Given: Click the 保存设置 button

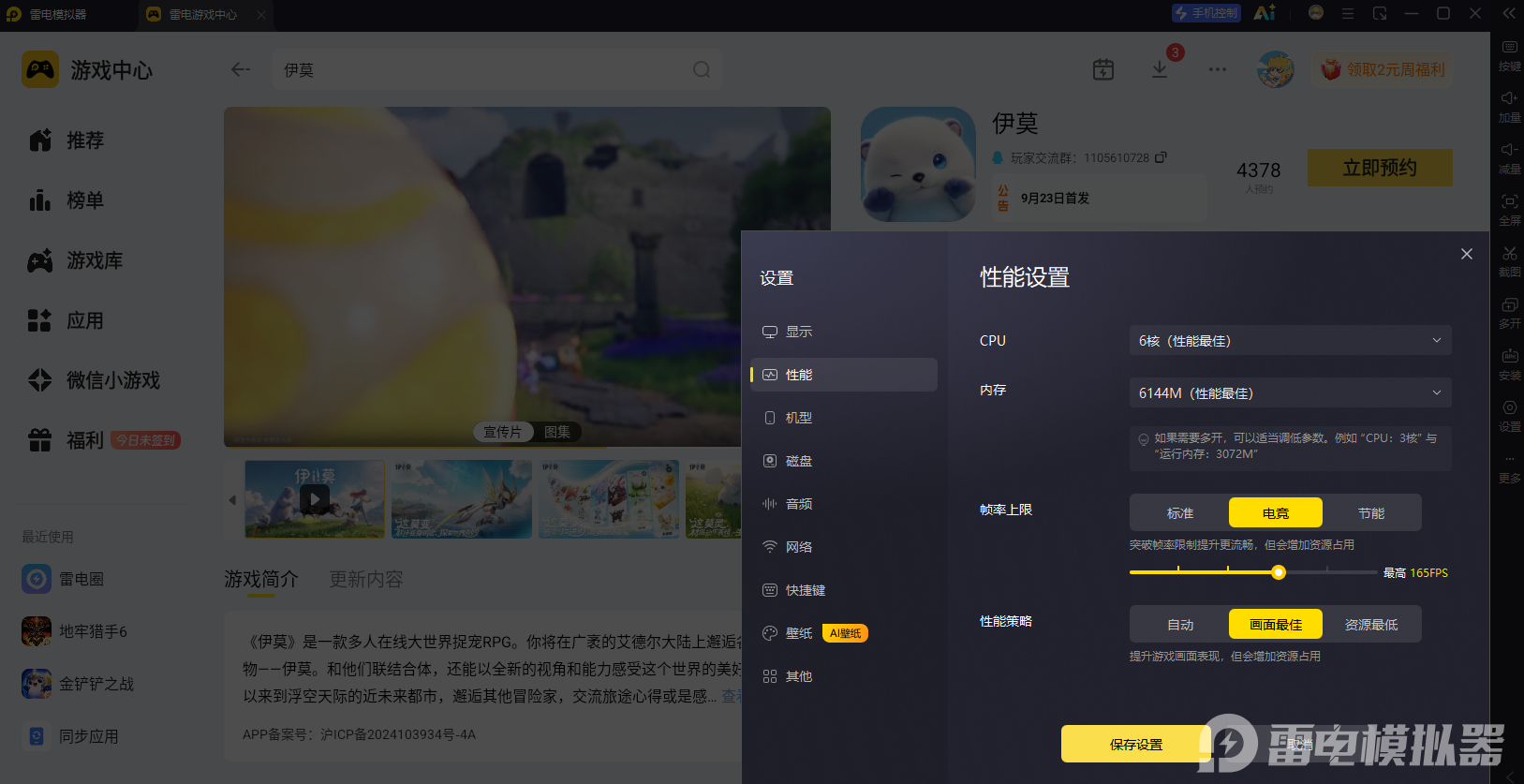Looking at the screenshot, I should 1136,745.
